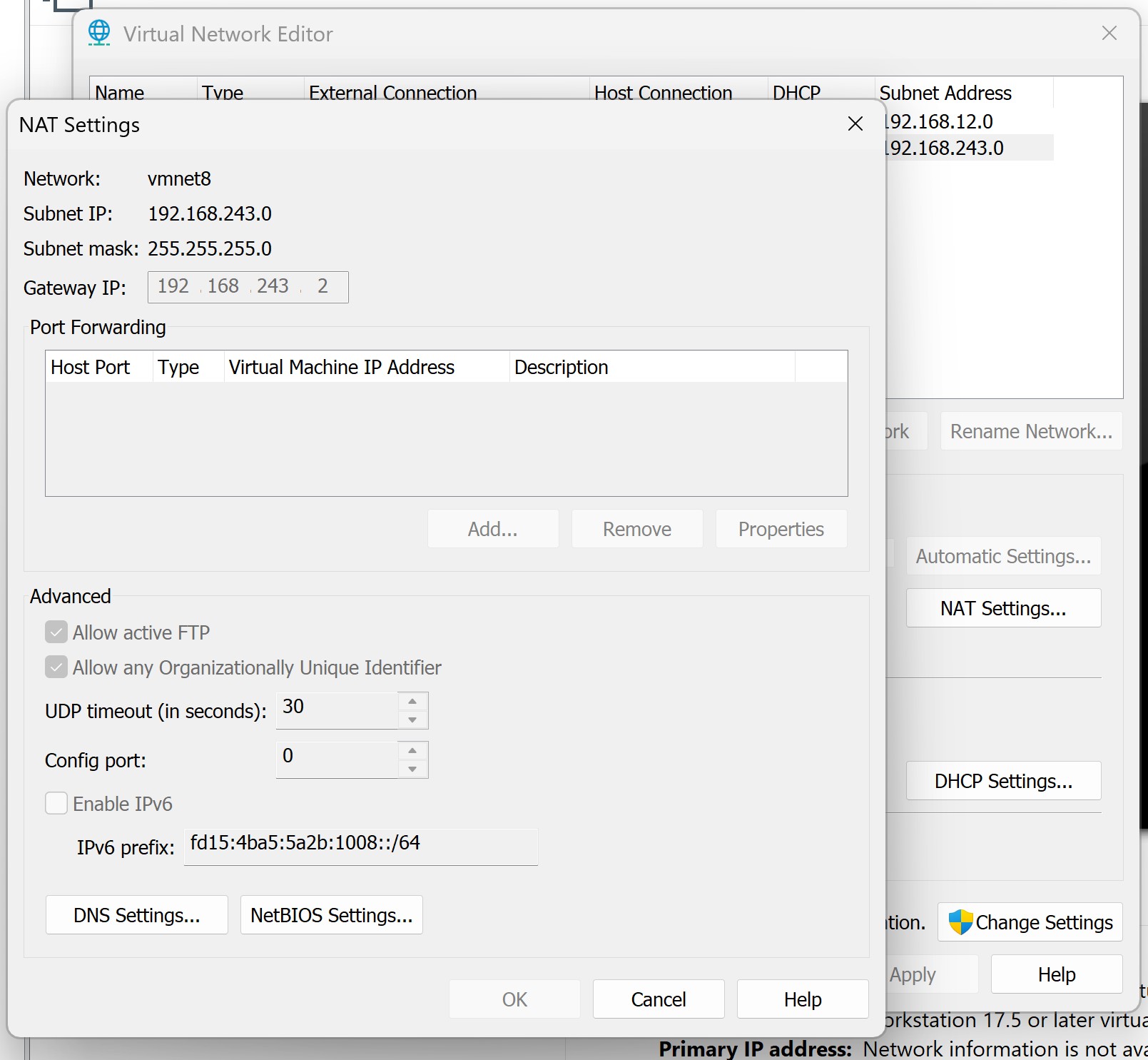Decrease UDP timeout with down arrow
Image resolution: width=1148 pixels, height=1060 pixels.
412,720
